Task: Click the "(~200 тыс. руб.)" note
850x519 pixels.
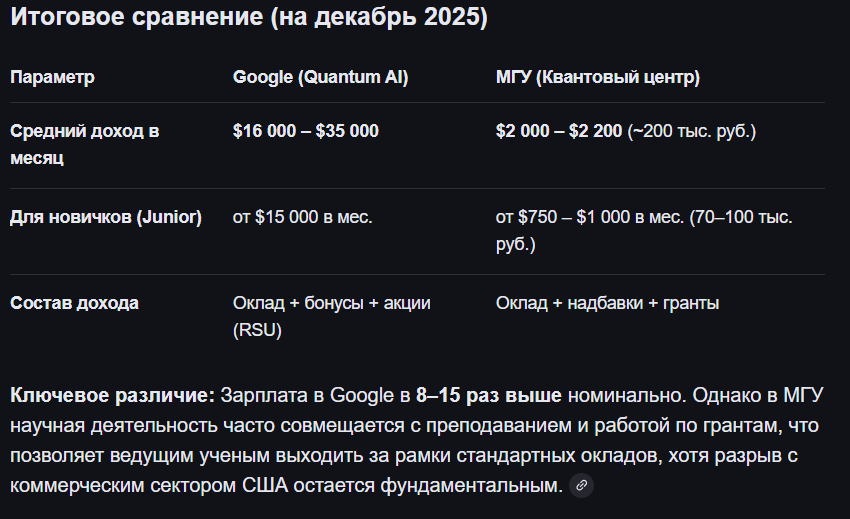Action: click(x=691, y=131)
